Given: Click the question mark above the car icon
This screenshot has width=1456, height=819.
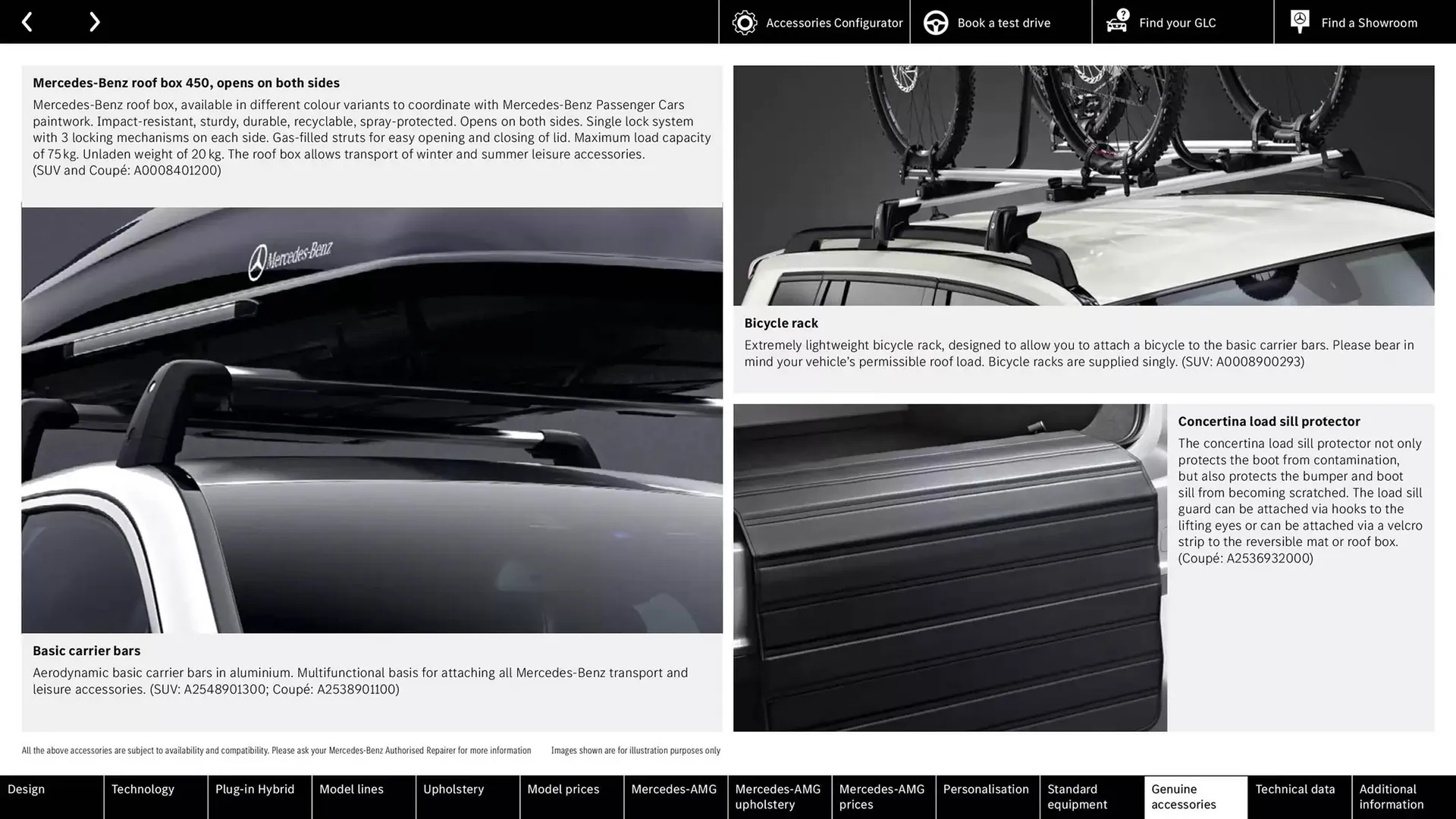Looking at the screenshot, I should click(x=1122, y=13).
